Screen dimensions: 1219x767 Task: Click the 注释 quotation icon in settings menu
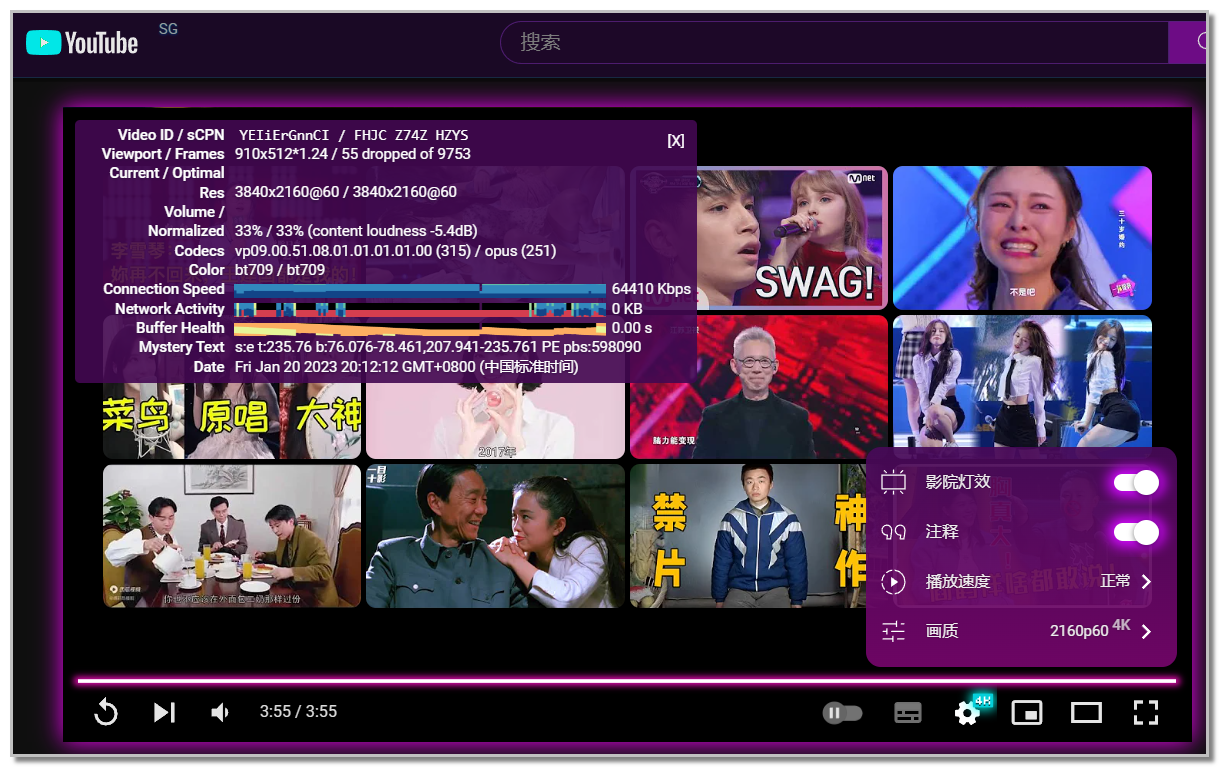[893, 532]
